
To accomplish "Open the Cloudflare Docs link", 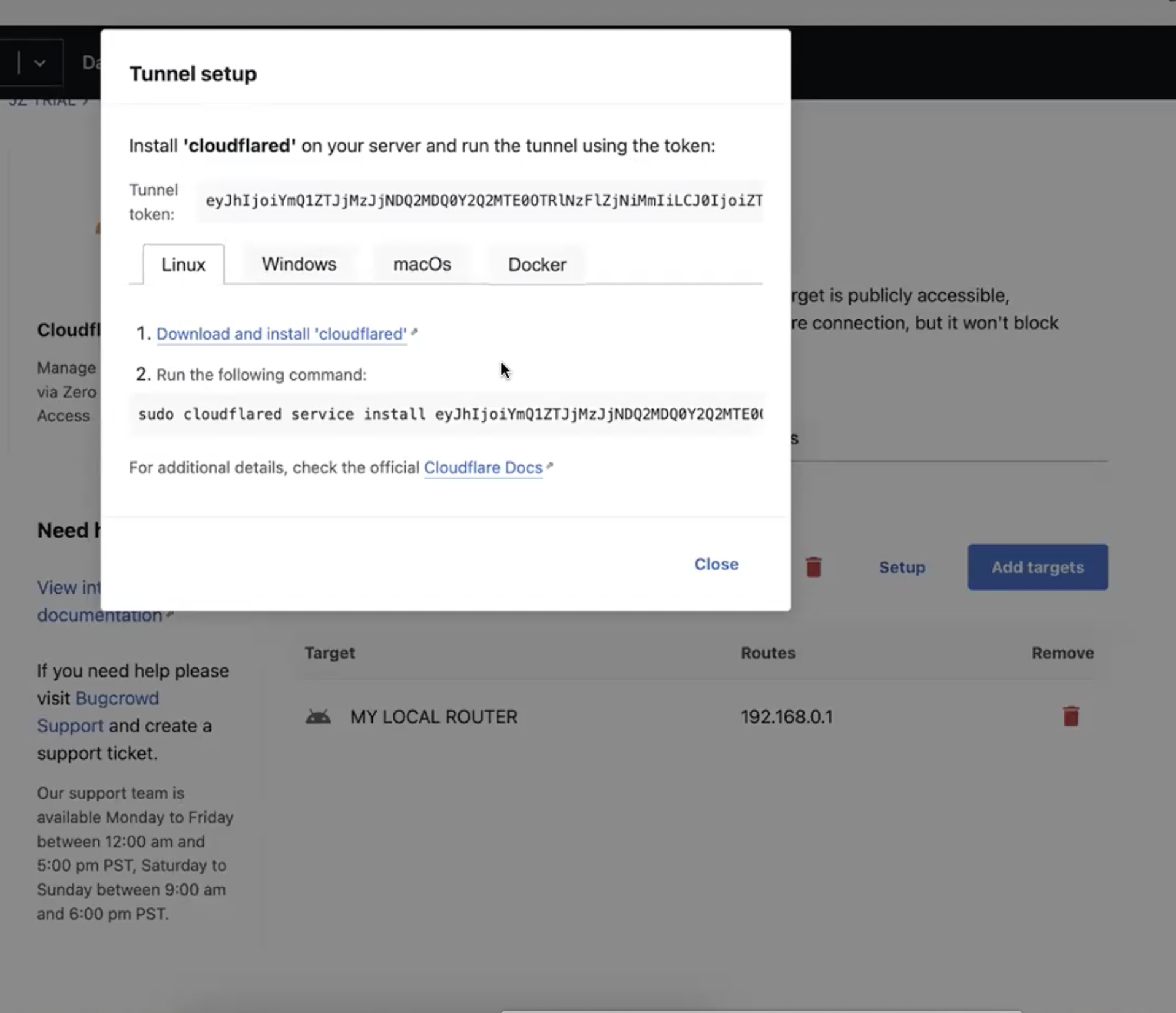I will 483,467.
